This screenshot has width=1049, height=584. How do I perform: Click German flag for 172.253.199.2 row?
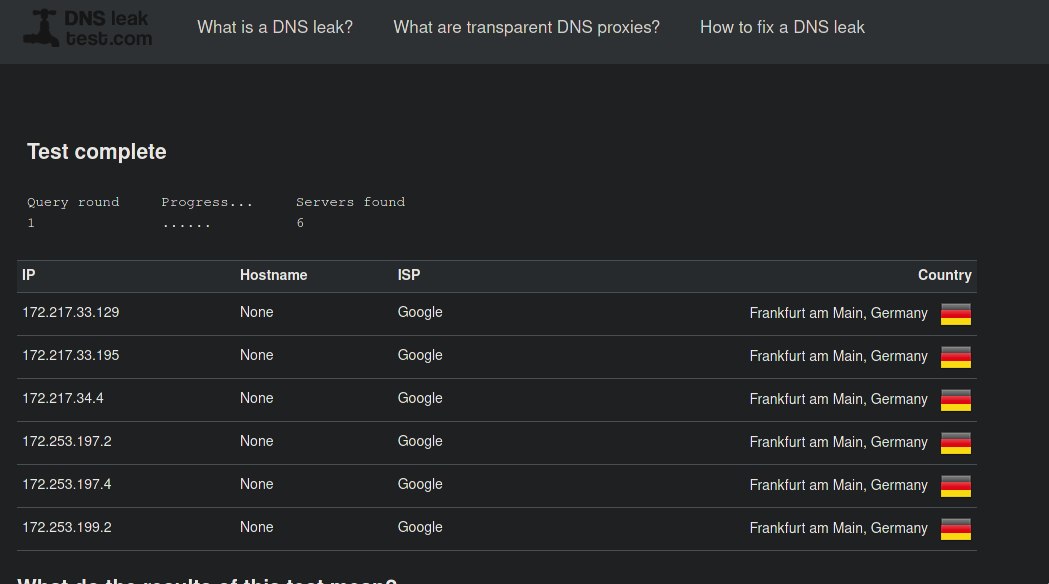[x=955, y=528]
